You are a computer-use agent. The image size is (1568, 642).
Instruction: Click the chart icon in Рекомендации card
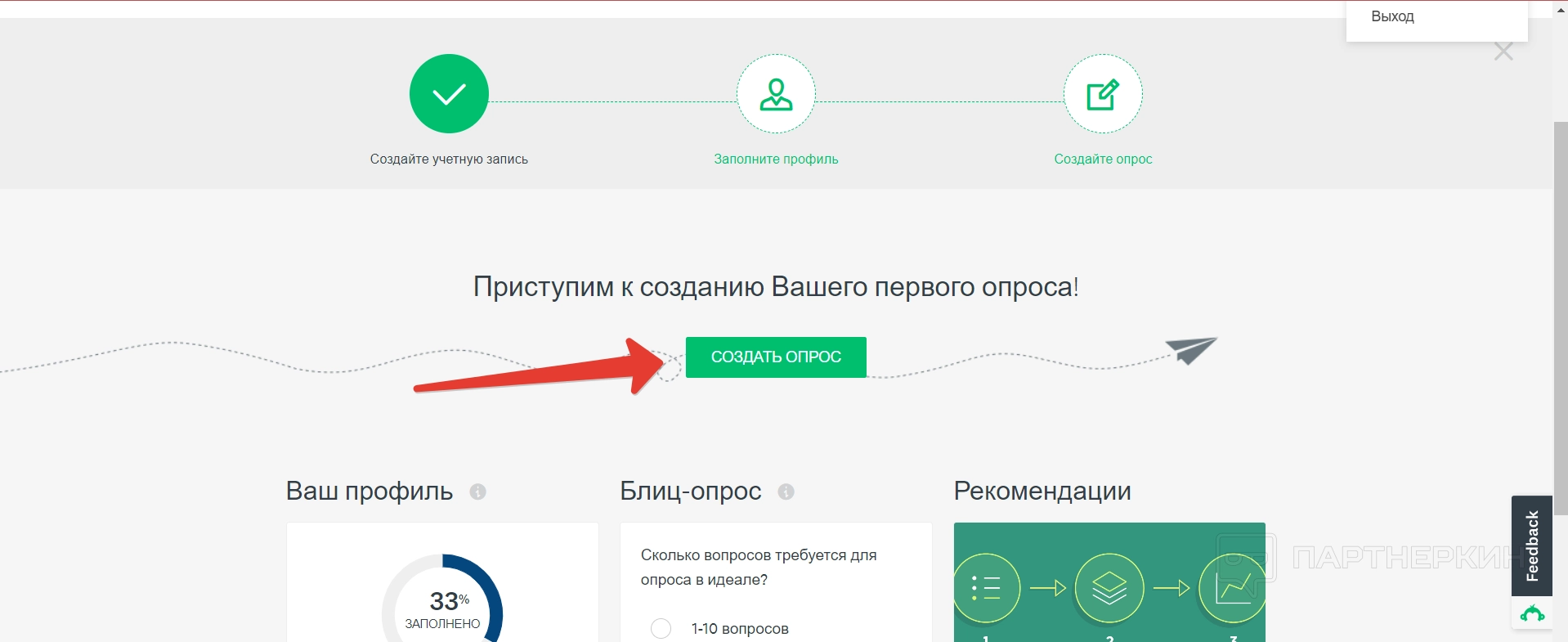[x=1233, y=588]
